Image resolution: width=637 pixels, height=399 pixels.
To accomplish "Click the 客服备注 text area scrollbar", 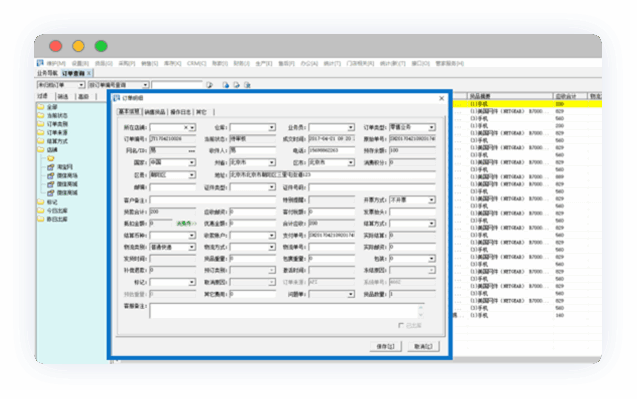I will tap(420, 311).
